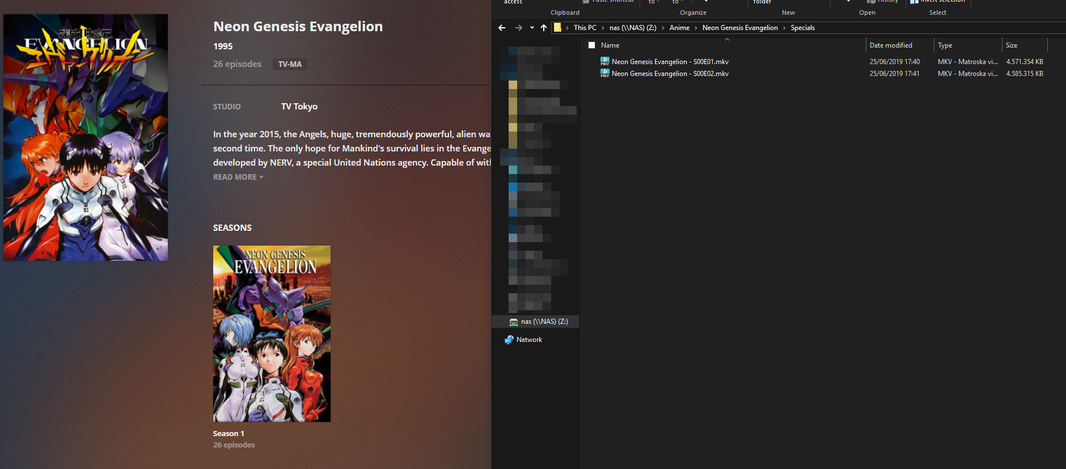1066x469 pixels.
Task: Click year '1995' under title
Action: pyautogui.click(x=223, y=46)
